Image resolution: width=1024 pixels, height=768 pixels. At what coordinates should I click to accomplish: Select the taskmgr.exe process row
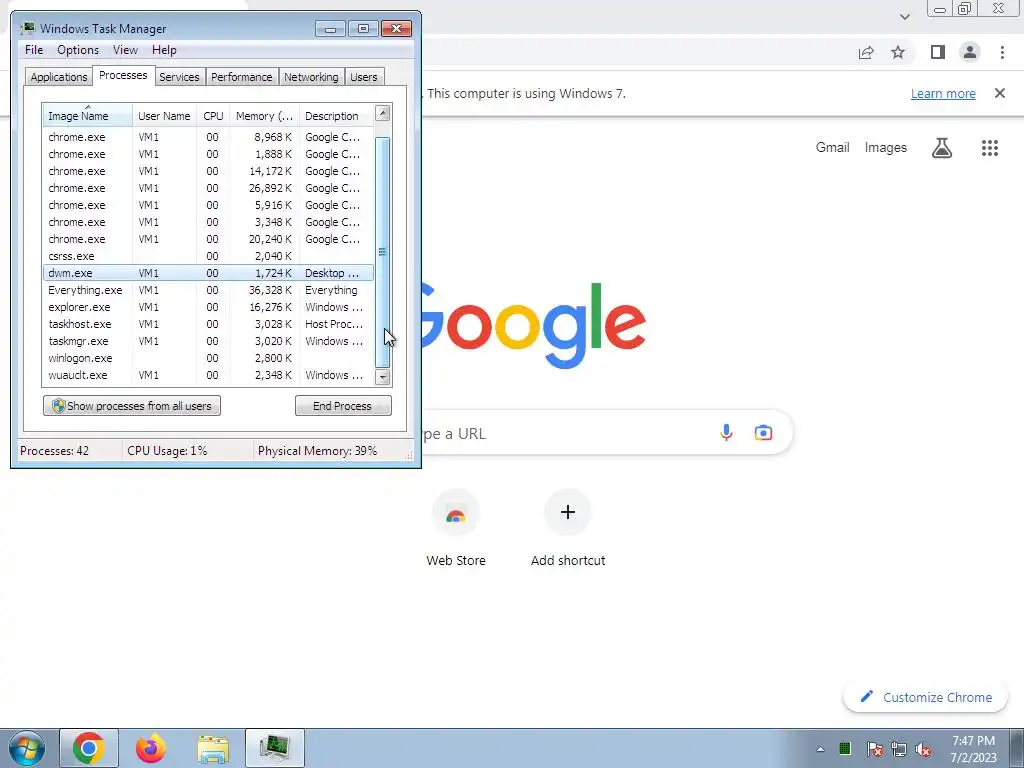pyautogui.click(x=208, y=341)
